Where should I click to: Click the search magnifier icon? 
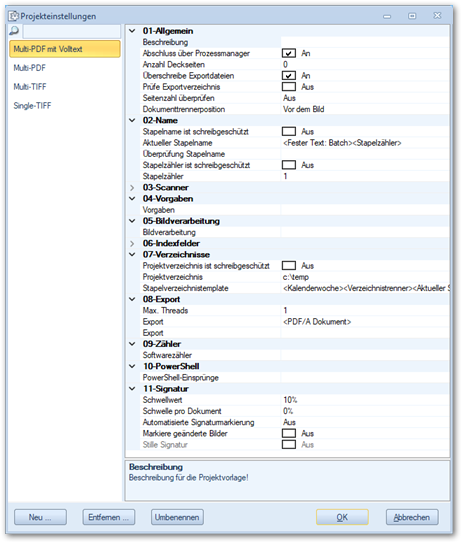coord(14,30)
